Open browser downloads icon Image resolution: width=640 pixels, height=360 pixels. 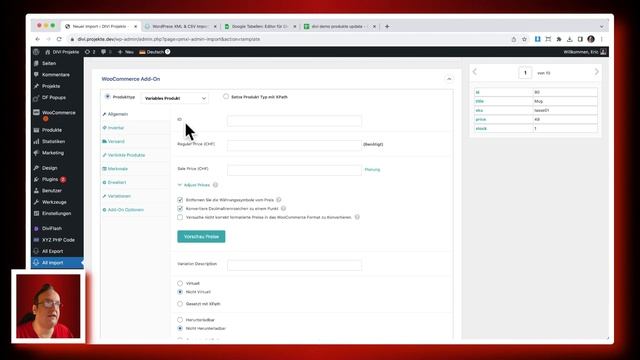(569, 39)
